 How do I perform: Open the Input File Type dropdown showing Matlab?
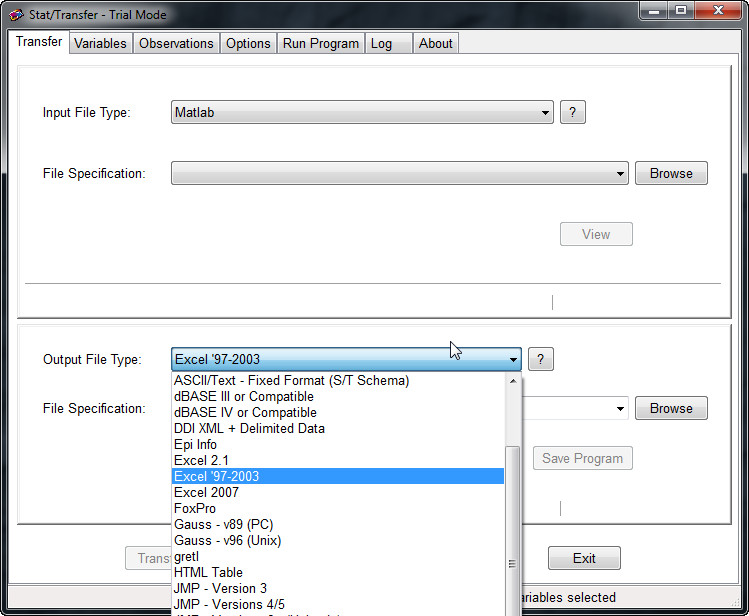point(362,112)
